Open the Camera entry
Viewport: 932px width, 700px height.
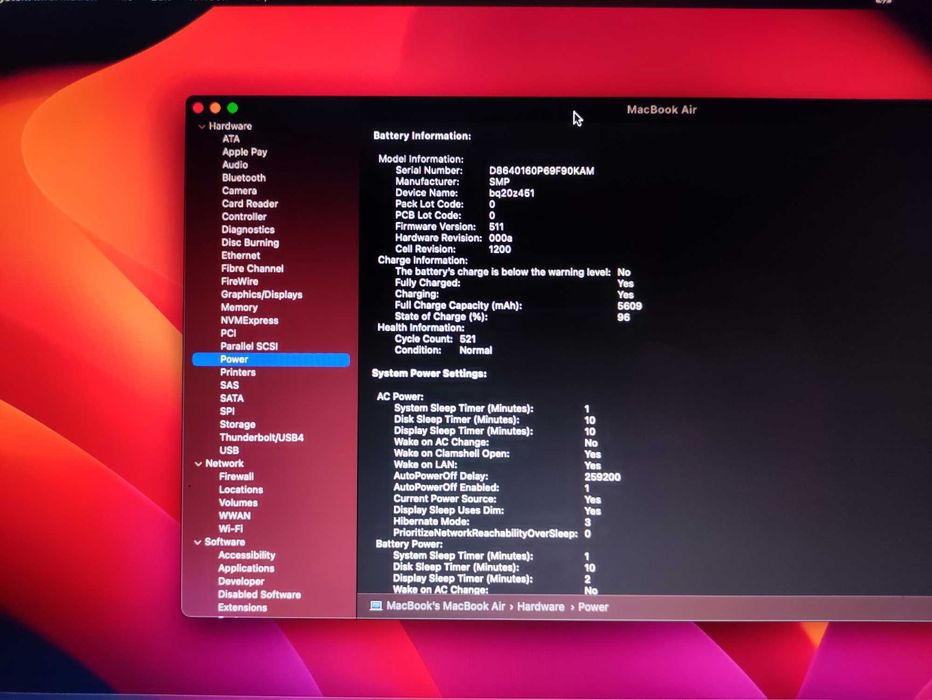click(x=239, y=191)
